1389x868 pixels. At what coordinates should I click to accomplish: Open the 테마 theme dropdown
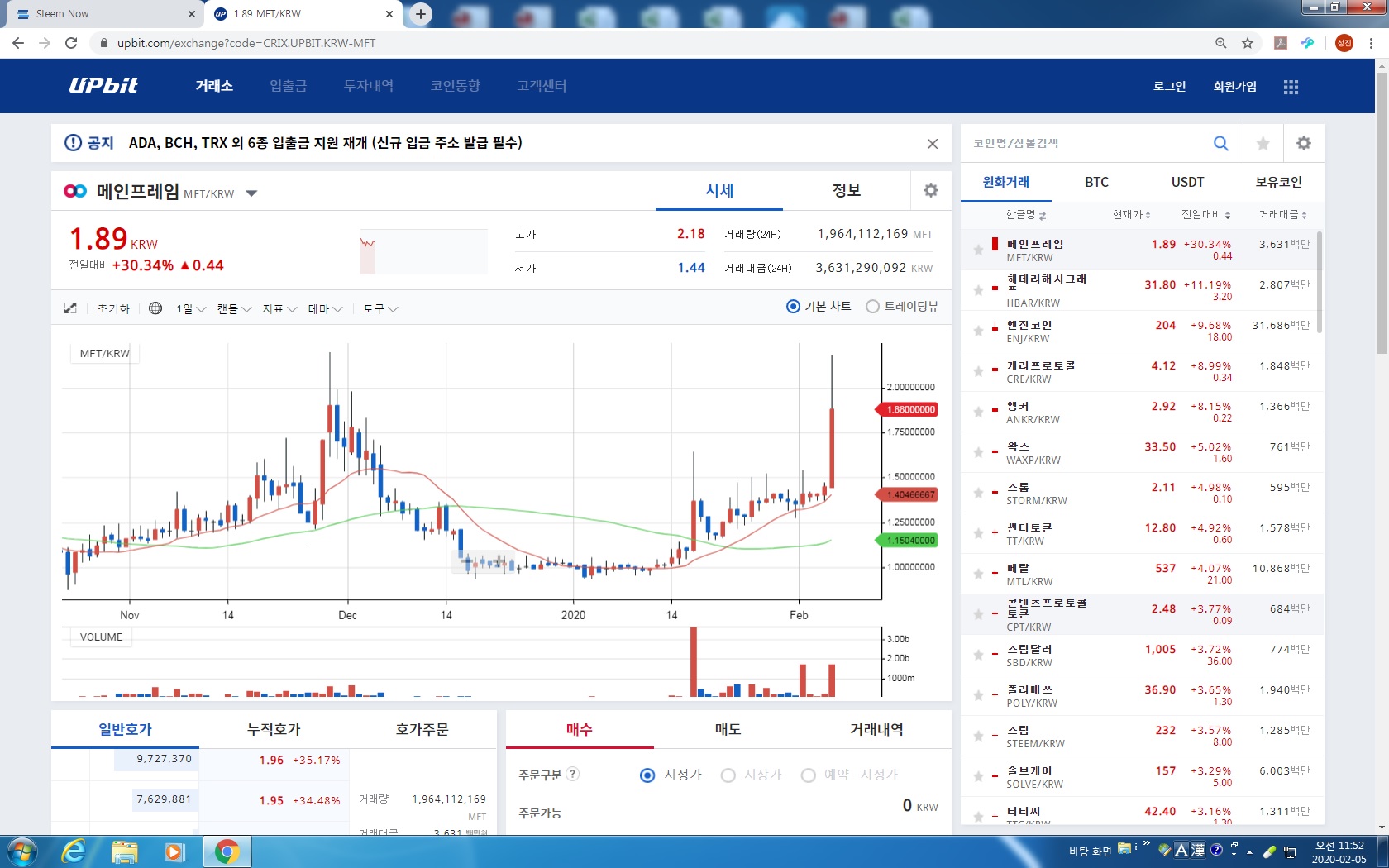point(325,308)
